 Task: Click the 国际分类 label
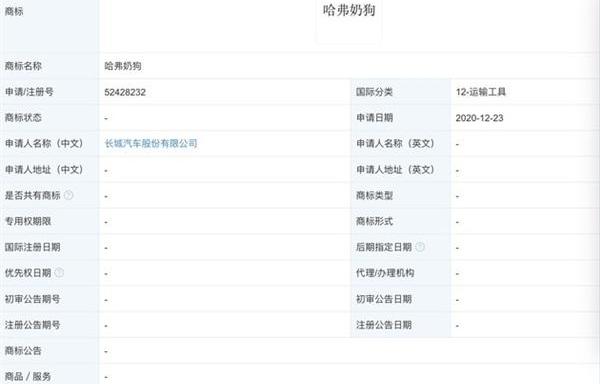(x=374, y=92)
